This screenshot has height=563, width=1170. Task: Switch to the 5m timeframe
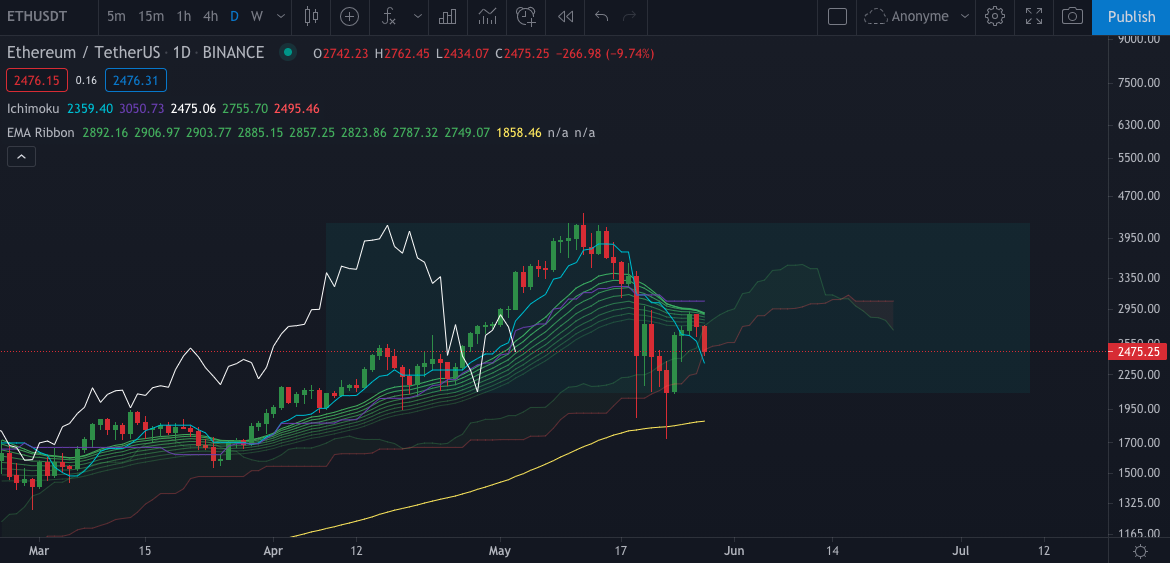tap(116, 16)
